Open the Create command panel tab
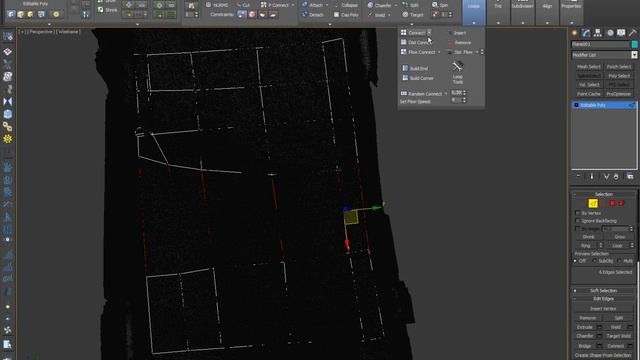This screenshot has height=360, width=640. click(575, 33)
